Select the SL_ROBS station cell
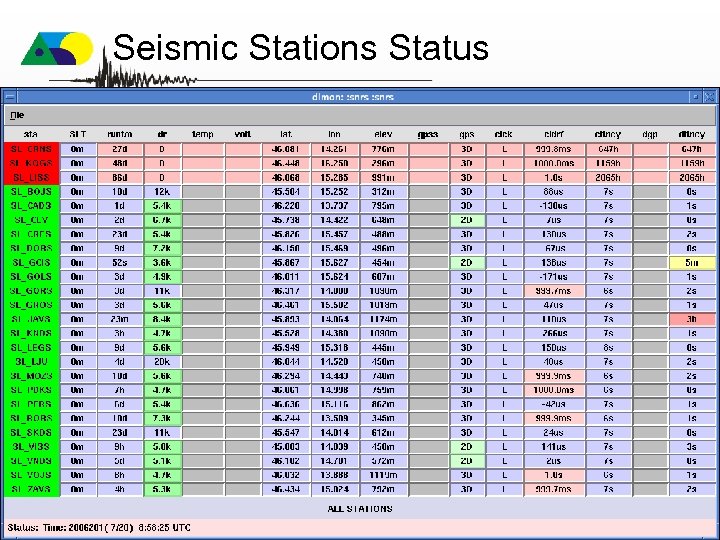Screen dimensions: 720x540 32,418
